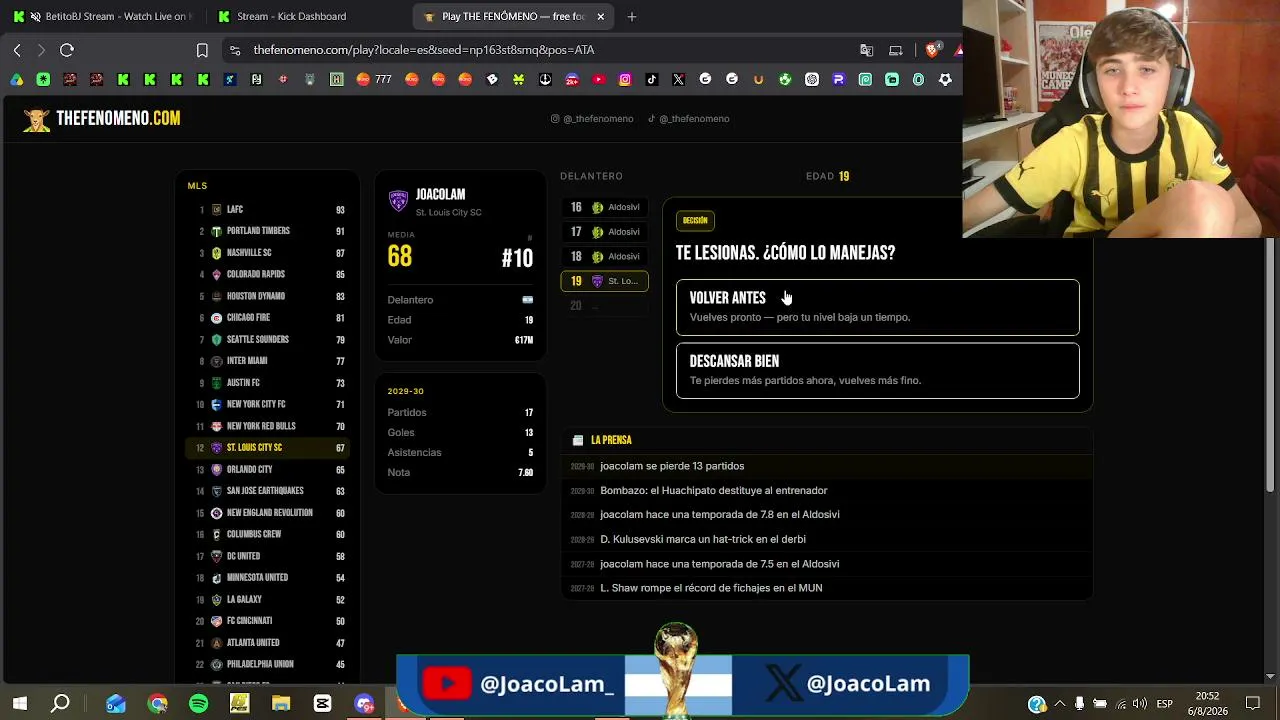Open Spotify from the taskbar
The width and height of the screenshot is (1280, 720).
198,704
